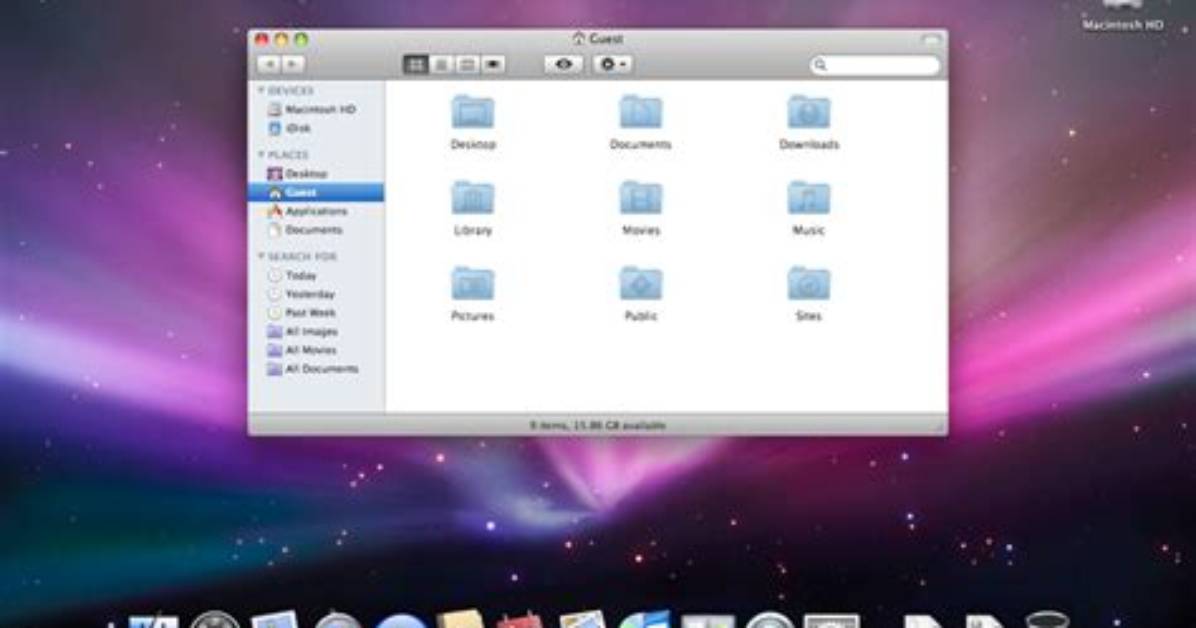The width and height of the screenshot is (1196, 628).
Task: Select Guest home in the sidebar
Action: pos(316,192)
